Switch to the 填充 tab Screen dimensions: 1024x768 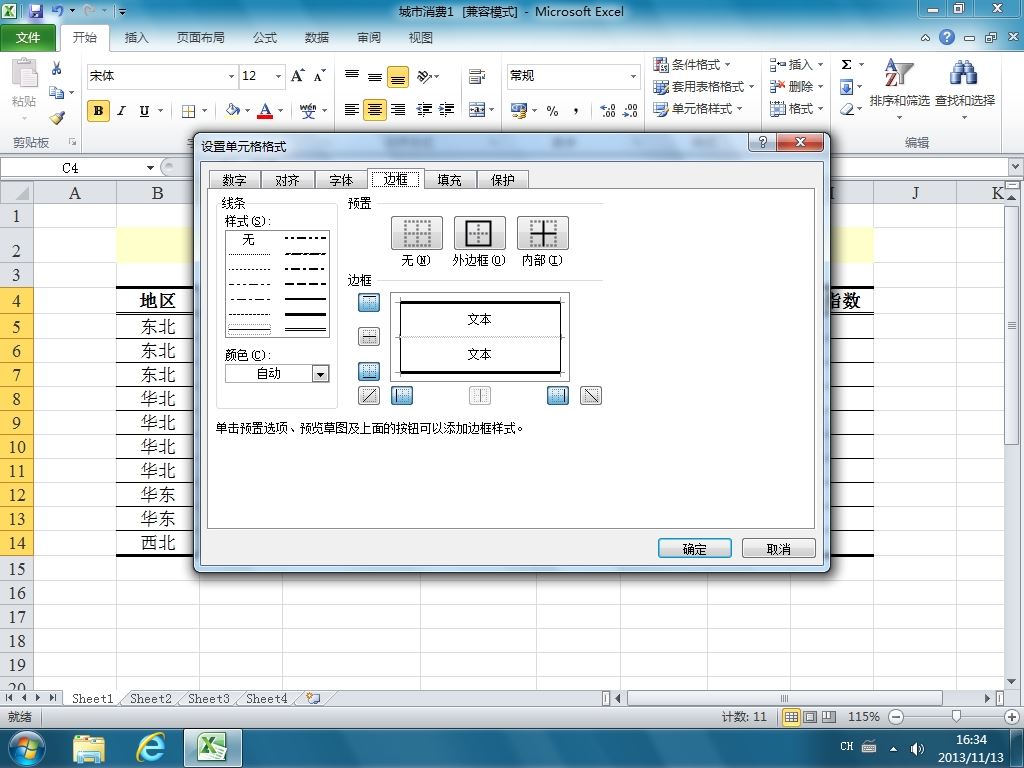[449, 180]
